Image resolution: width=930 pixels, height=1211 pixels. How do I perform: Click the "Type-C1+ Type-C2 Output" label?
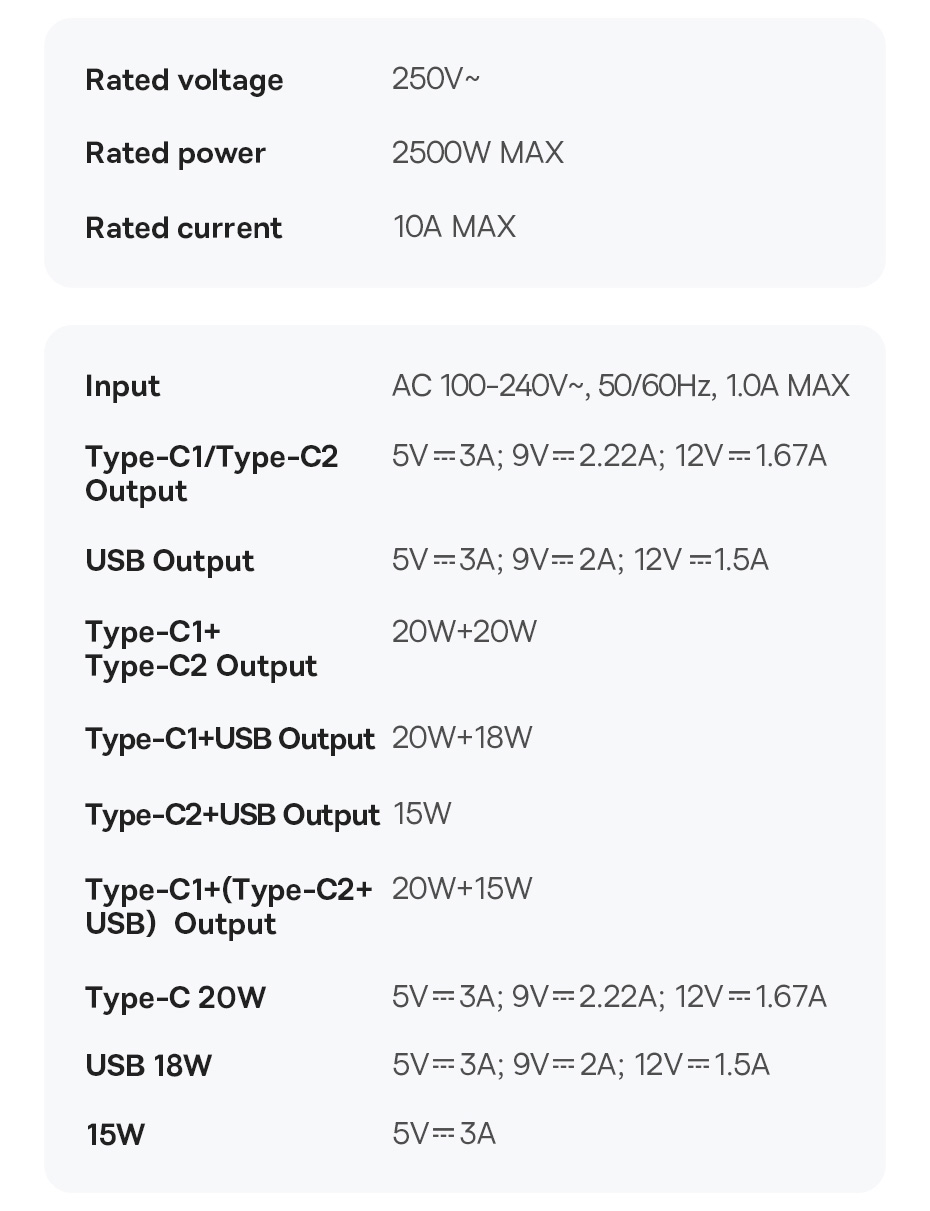coord(201,648)
